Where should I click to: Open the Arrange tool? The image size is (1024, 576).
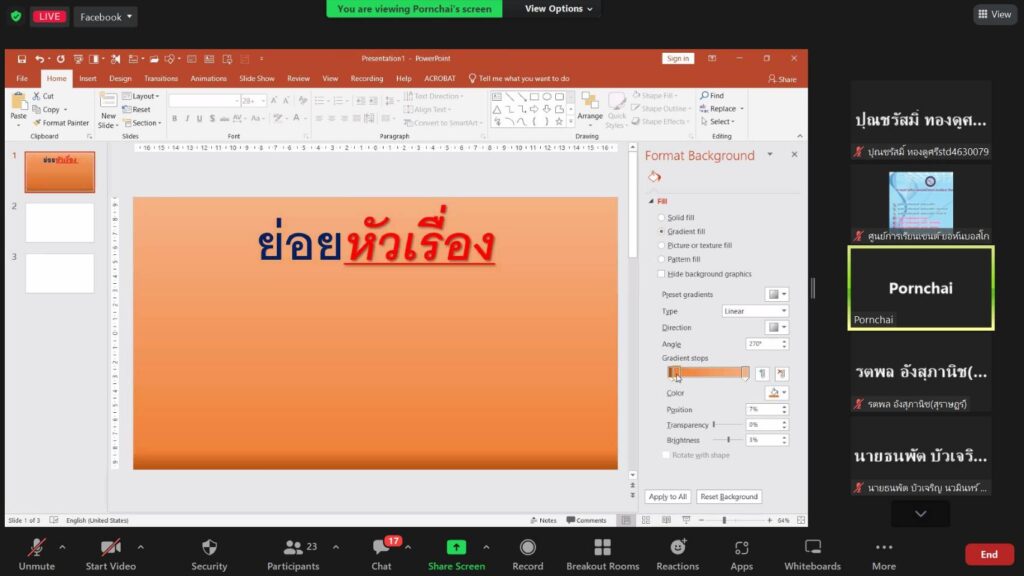click(590, 106)
